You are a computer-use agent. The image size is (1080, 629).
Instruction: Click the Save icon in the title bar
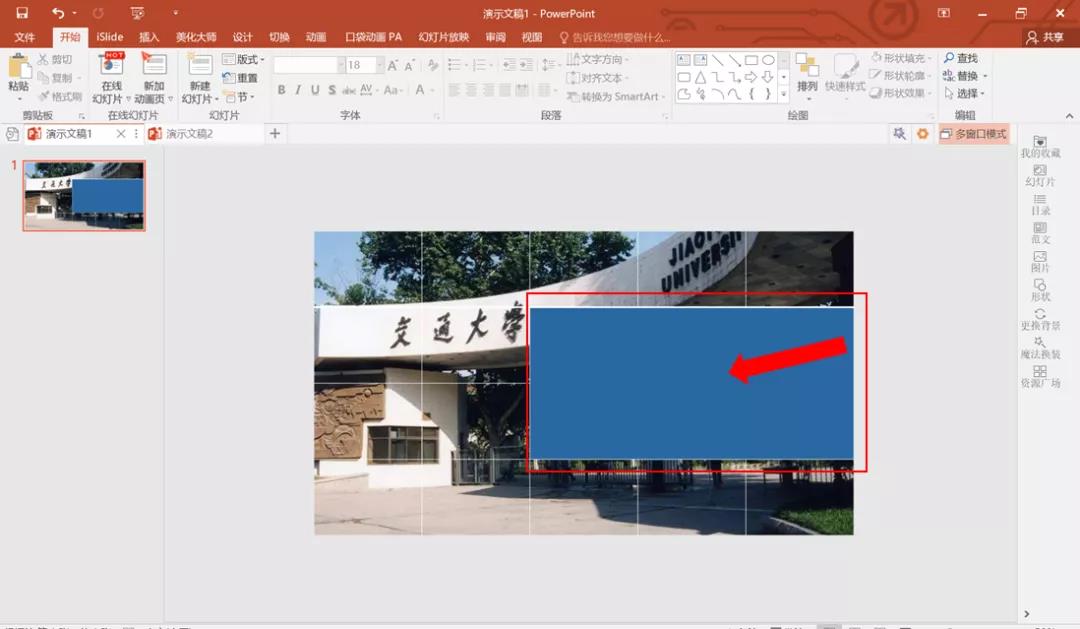coord(22,13)
